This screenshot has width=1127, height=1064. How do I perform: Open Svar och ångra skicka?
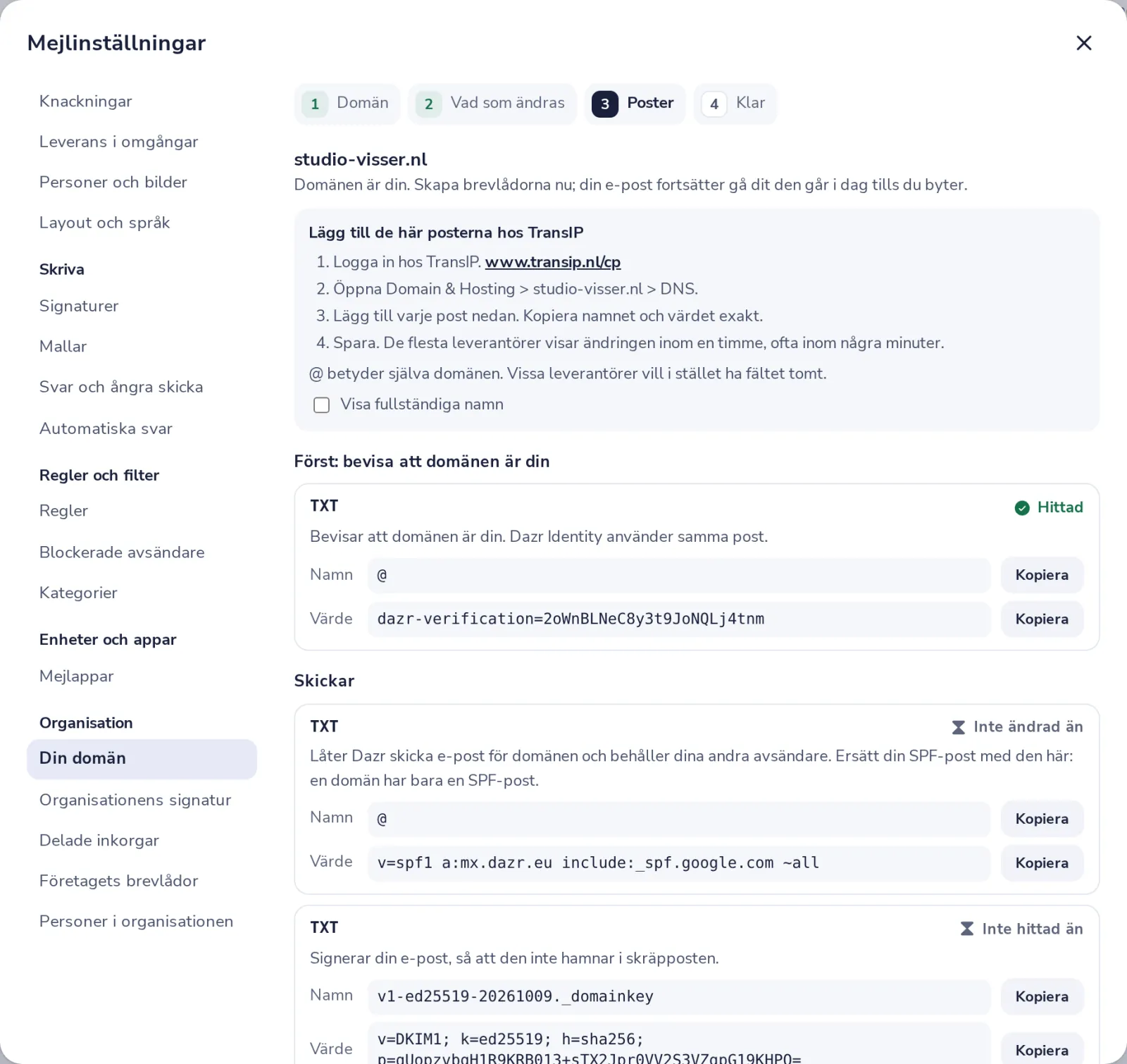[x=142, y=387]
